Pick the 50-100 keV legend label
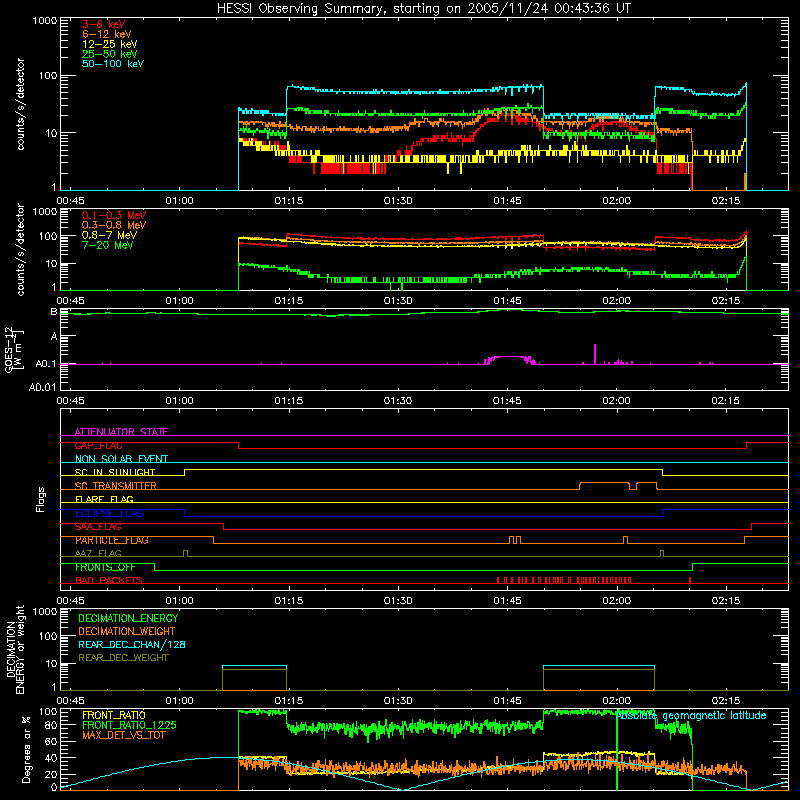This screenshot has height=800, width=800. (x=113, y=64)
